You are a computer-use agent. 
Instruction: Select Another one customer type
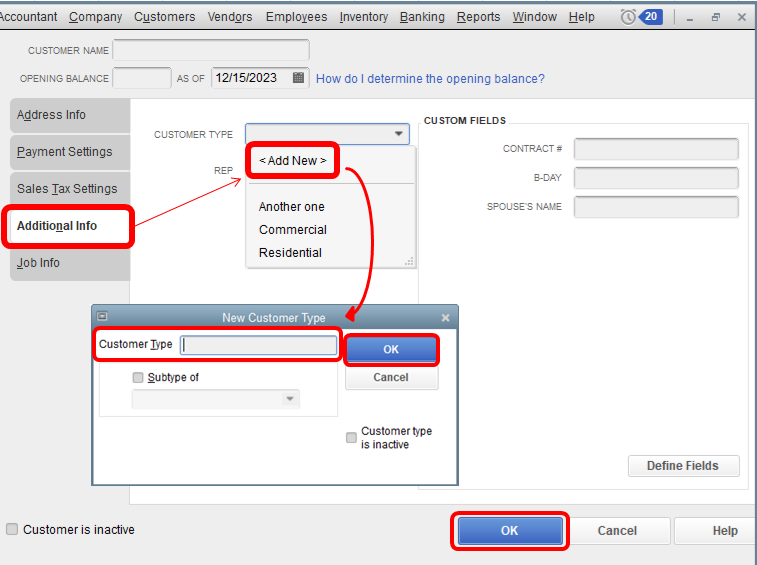coord(292,207)
